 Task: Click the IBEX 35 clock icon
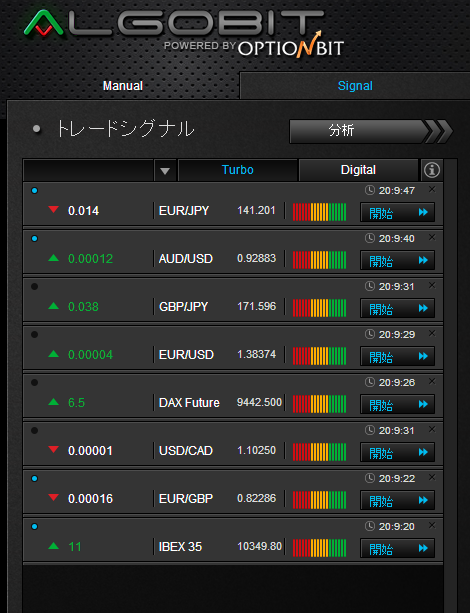370,526
